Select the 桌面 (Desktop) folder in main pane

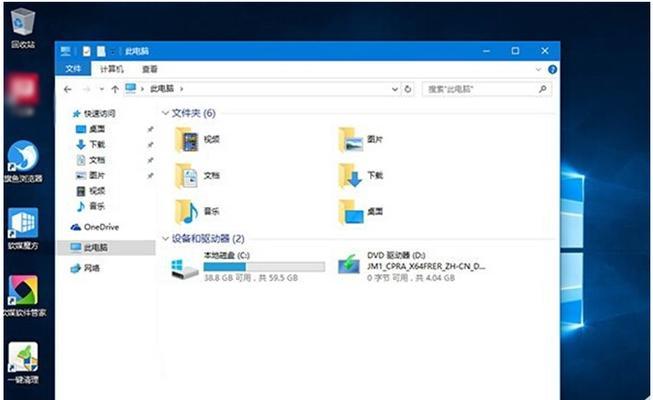pos(361,211)
